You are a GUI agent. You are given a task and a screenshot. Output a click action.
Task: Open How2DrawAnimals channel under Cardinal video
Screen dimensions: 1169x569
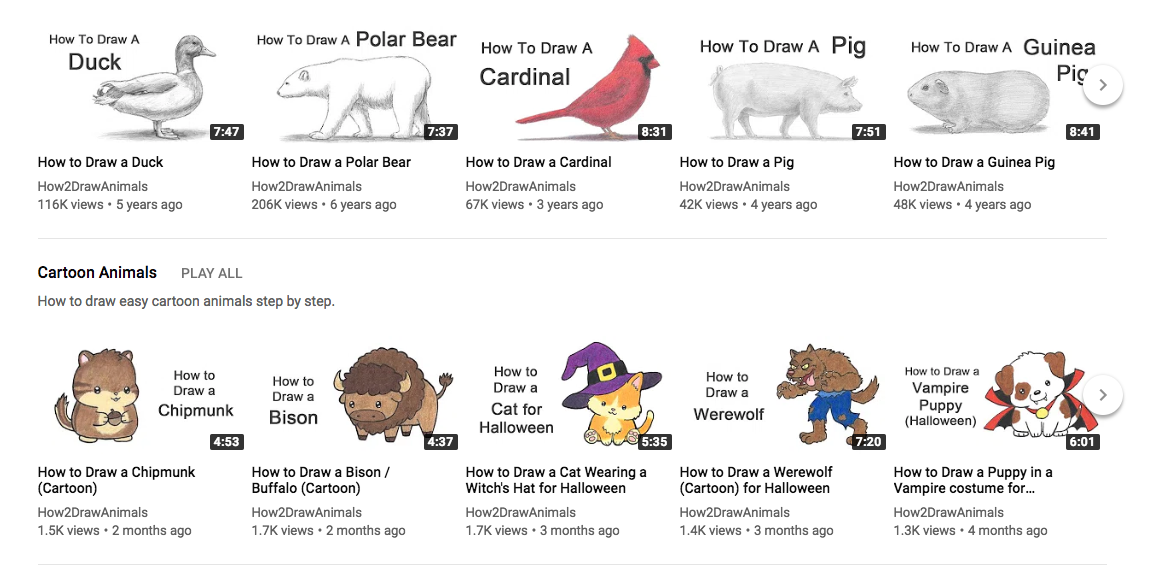(x=520, y=186)
